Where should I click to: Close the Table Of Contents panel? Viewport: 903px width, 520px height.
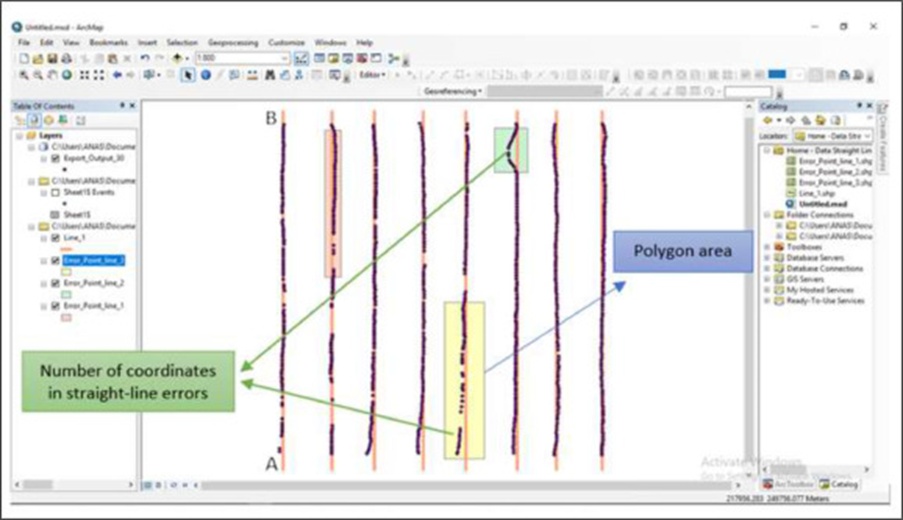pos(132,106)
